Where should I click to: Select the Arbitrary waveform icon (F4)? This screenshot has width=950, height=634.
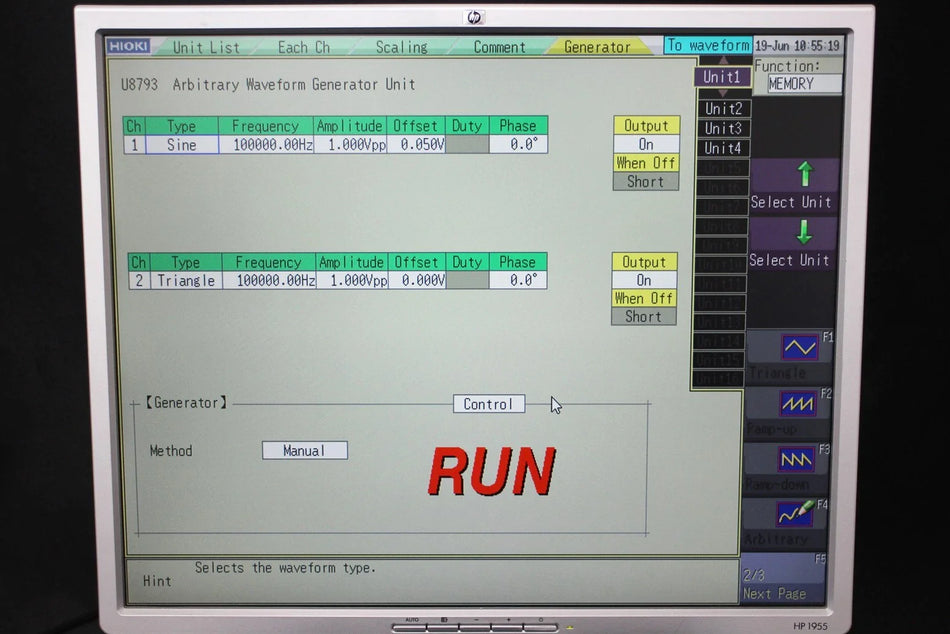point(794,515)
